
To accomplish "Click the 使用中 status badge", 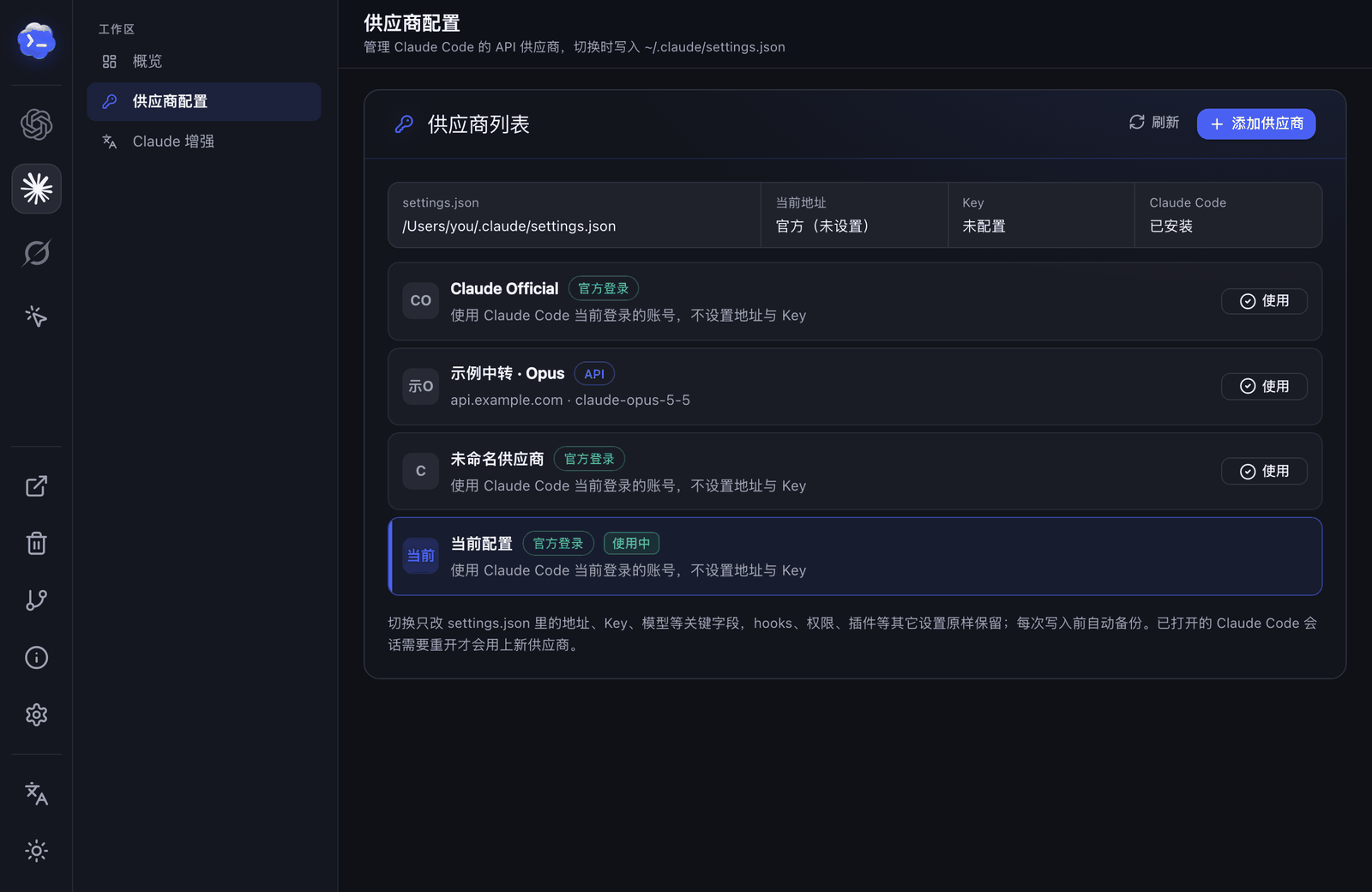I will [631, 543].
